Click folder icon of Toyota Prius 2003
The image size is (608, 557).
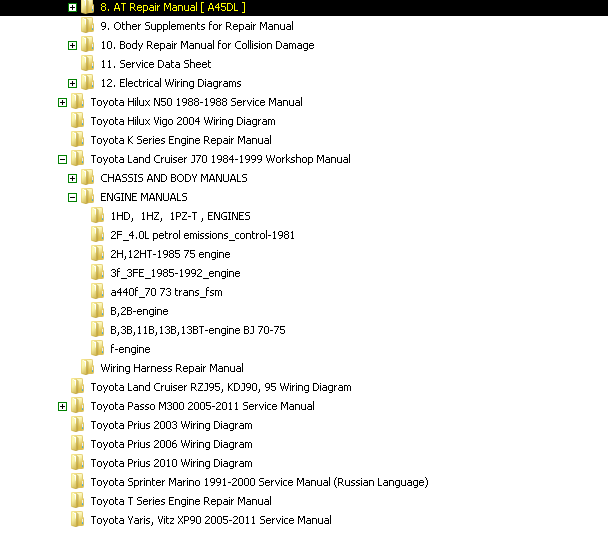pyautogui.click(x=78, y=425)
